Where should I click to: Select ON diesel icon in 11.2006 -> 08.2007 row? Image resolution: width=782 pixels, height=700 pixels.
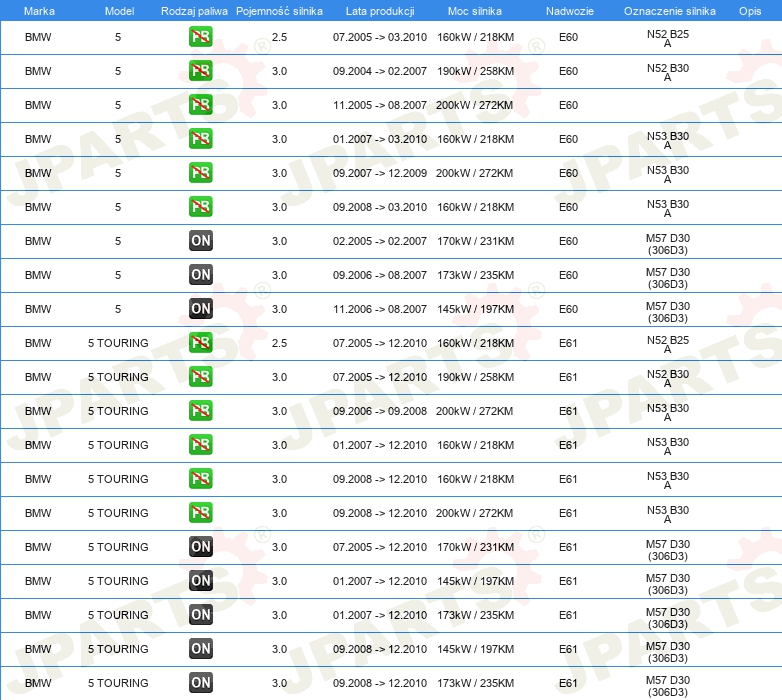201,309
